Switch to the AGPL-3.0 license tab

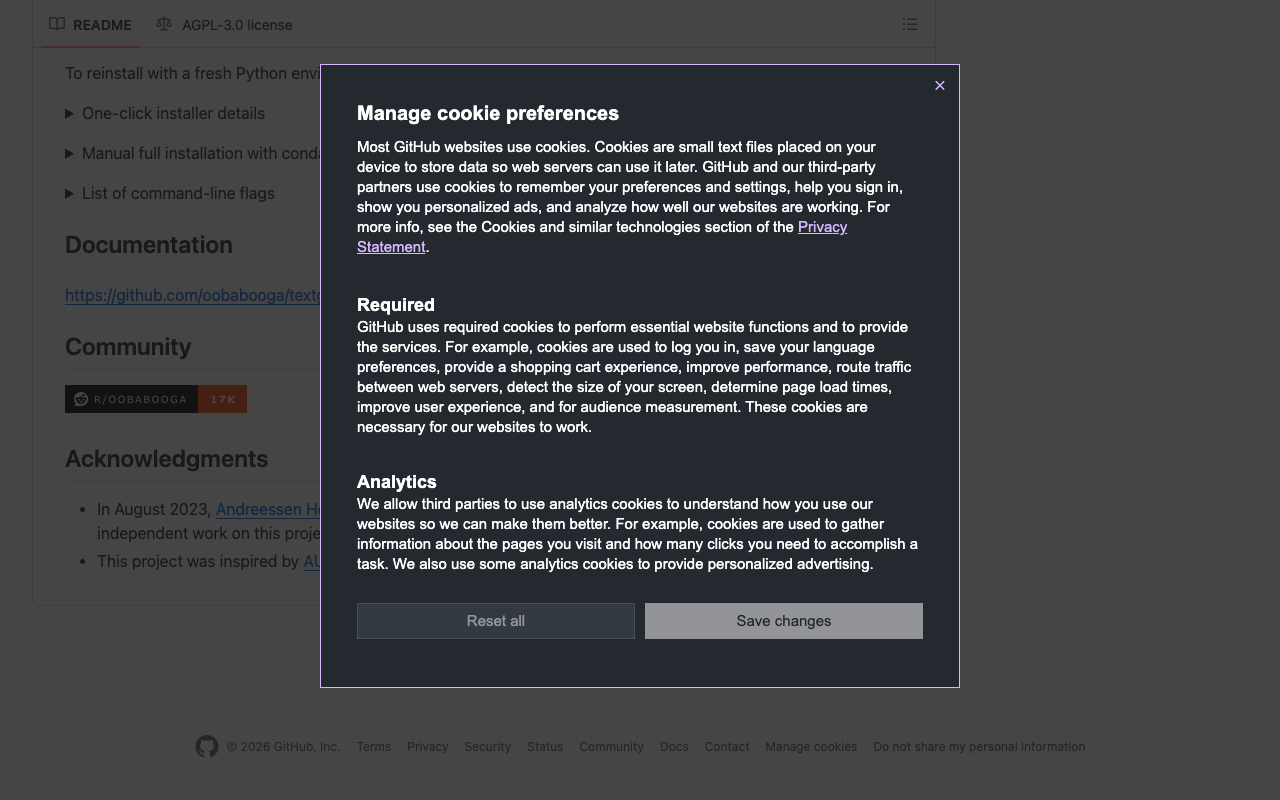[225, 24]
